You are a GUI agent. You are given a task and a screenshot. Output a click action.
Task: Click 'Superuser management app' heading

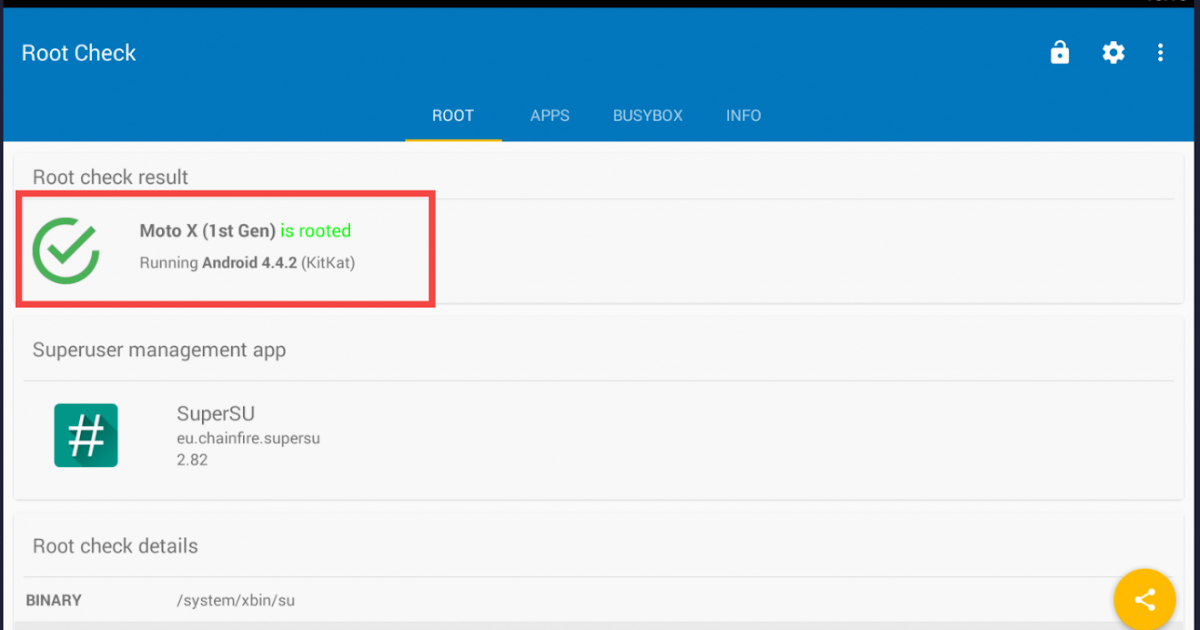pos(159,350)
